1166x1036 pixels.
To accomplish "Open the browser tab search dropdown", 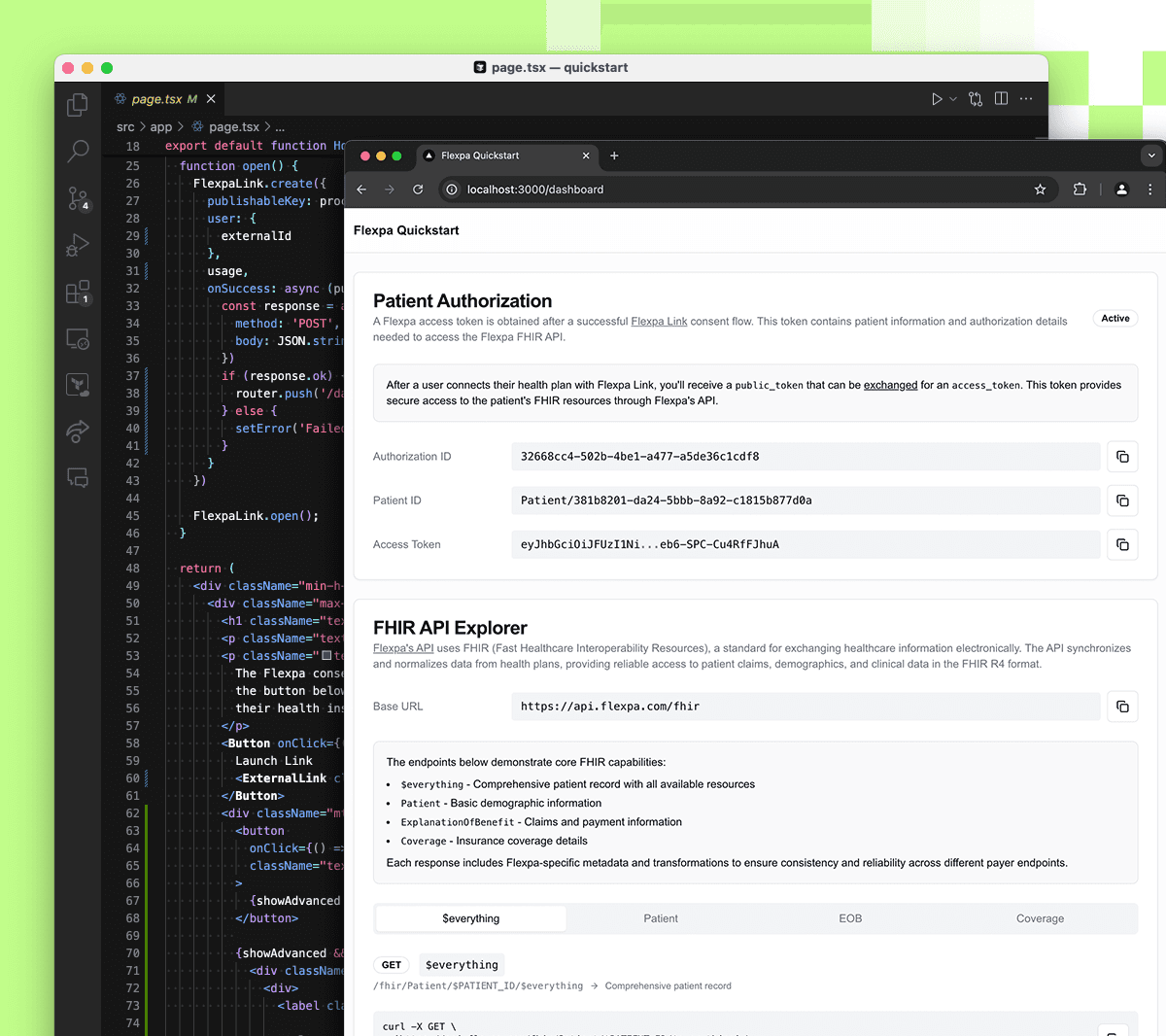I will coord(1151,155).
